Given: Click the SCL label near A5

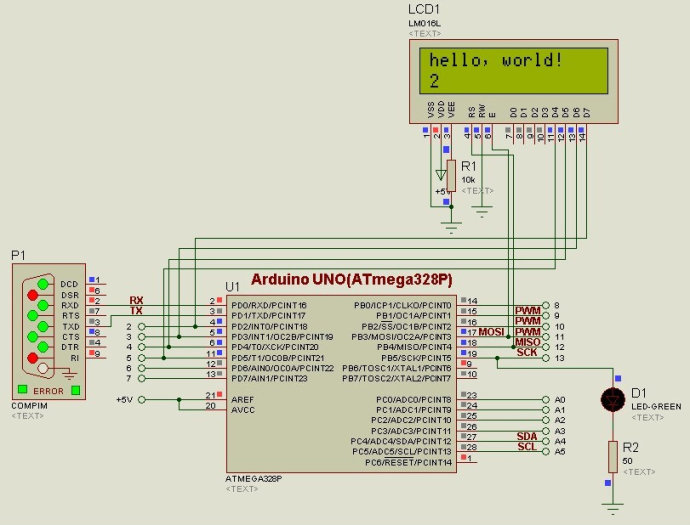Looking at the screenshot, I should tap(526, 447).
